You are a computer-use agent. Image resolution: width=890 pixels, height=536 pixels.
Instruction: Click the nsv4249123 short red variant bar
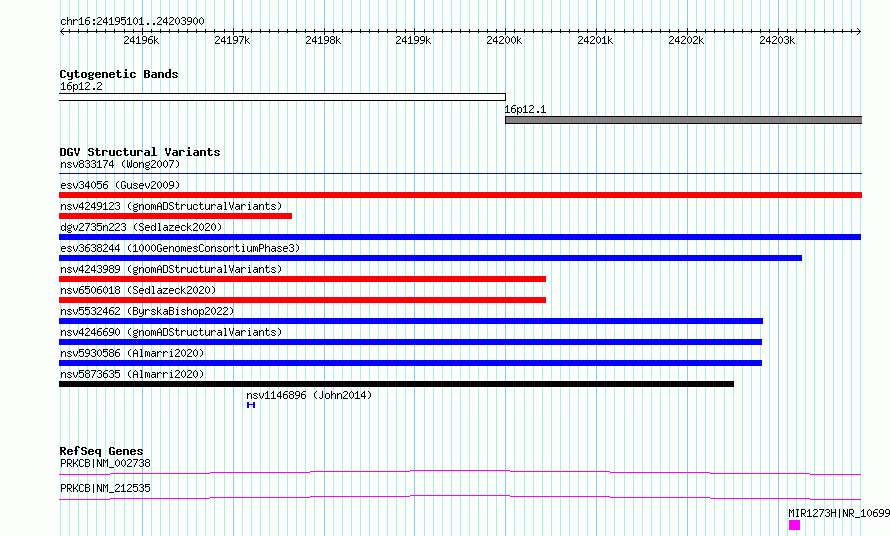175,216
